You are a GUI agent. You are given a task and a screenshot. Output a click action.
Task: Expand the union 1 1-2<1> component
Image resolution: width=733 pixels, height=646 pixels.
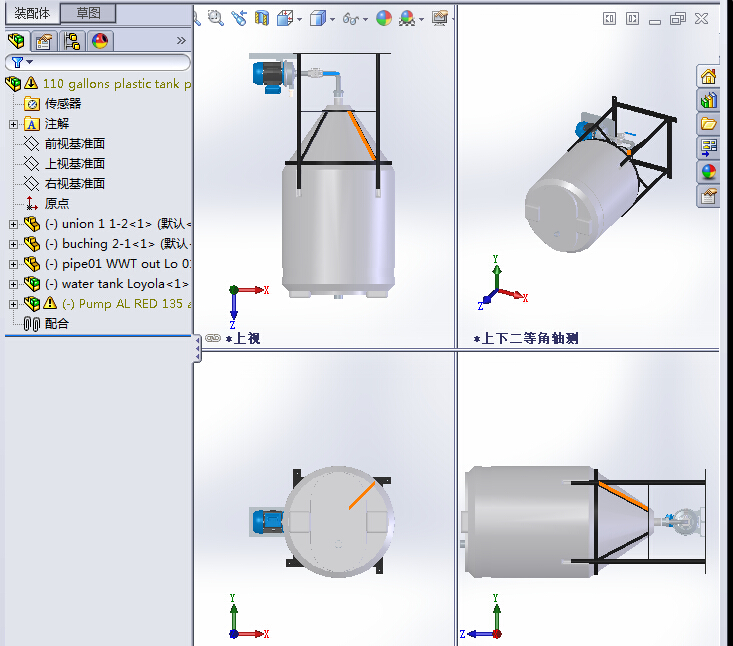coord(13,224)
